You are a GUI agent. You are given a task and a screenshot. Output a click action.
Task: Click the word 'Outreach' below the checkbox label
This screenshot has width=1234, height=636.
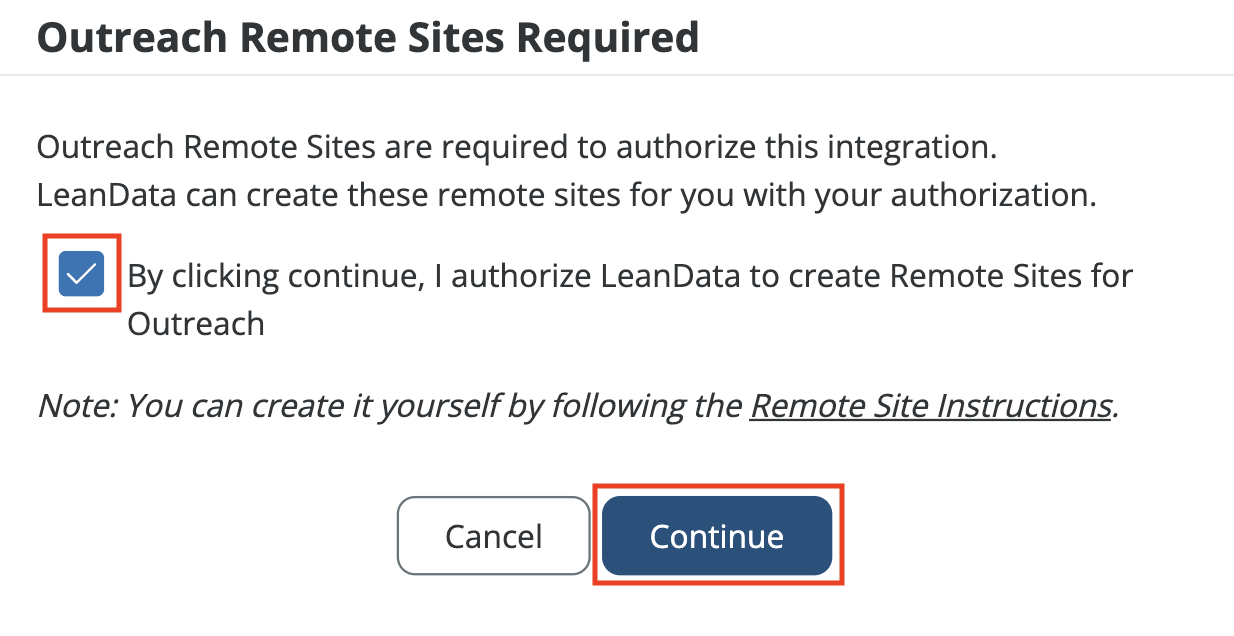click(196, 324)
